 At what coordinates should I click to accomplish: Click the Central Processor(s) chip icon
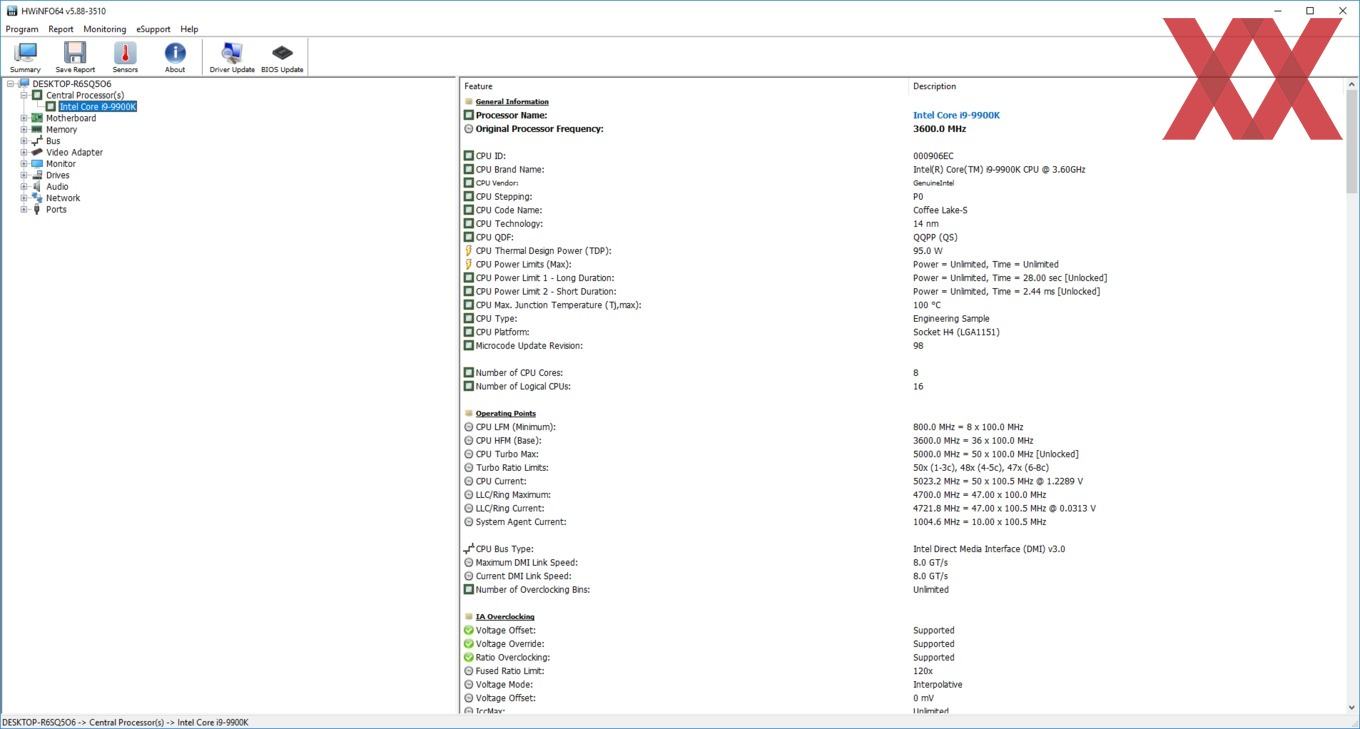click(x=37, y=96)
